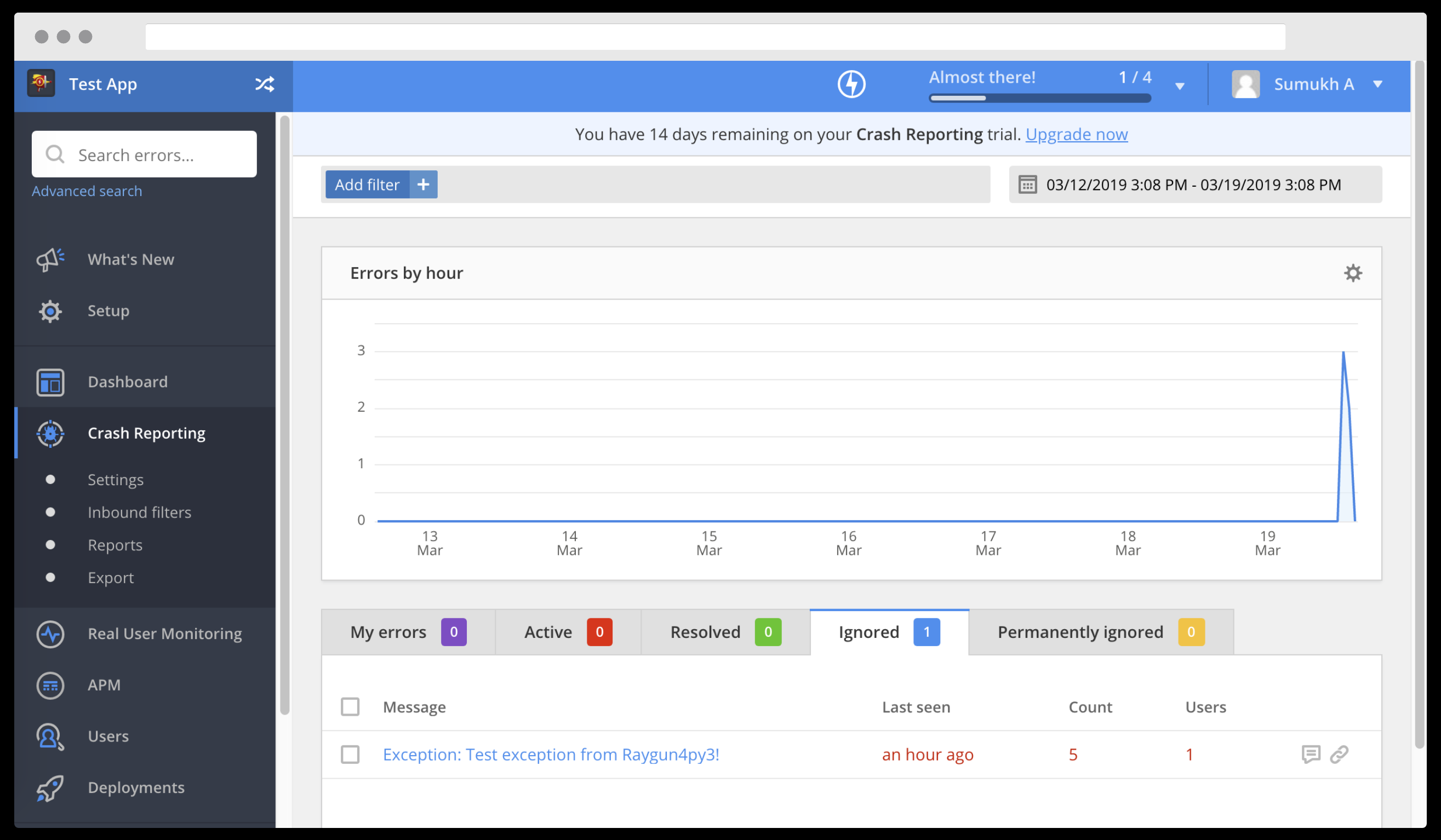Click the app switcher shuffle icon

tap(264, 84)
